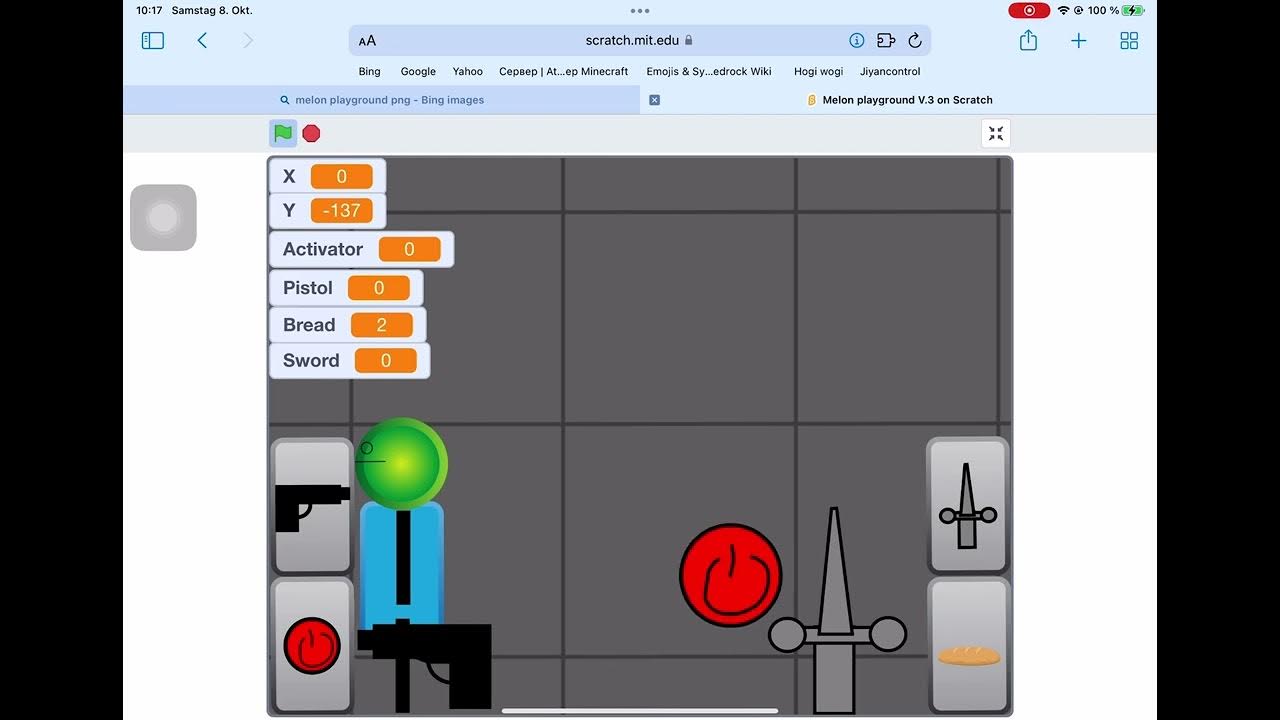Open the Yahoo bookmark
This screenshot has width=1280, height=720.
click(467, 71)
